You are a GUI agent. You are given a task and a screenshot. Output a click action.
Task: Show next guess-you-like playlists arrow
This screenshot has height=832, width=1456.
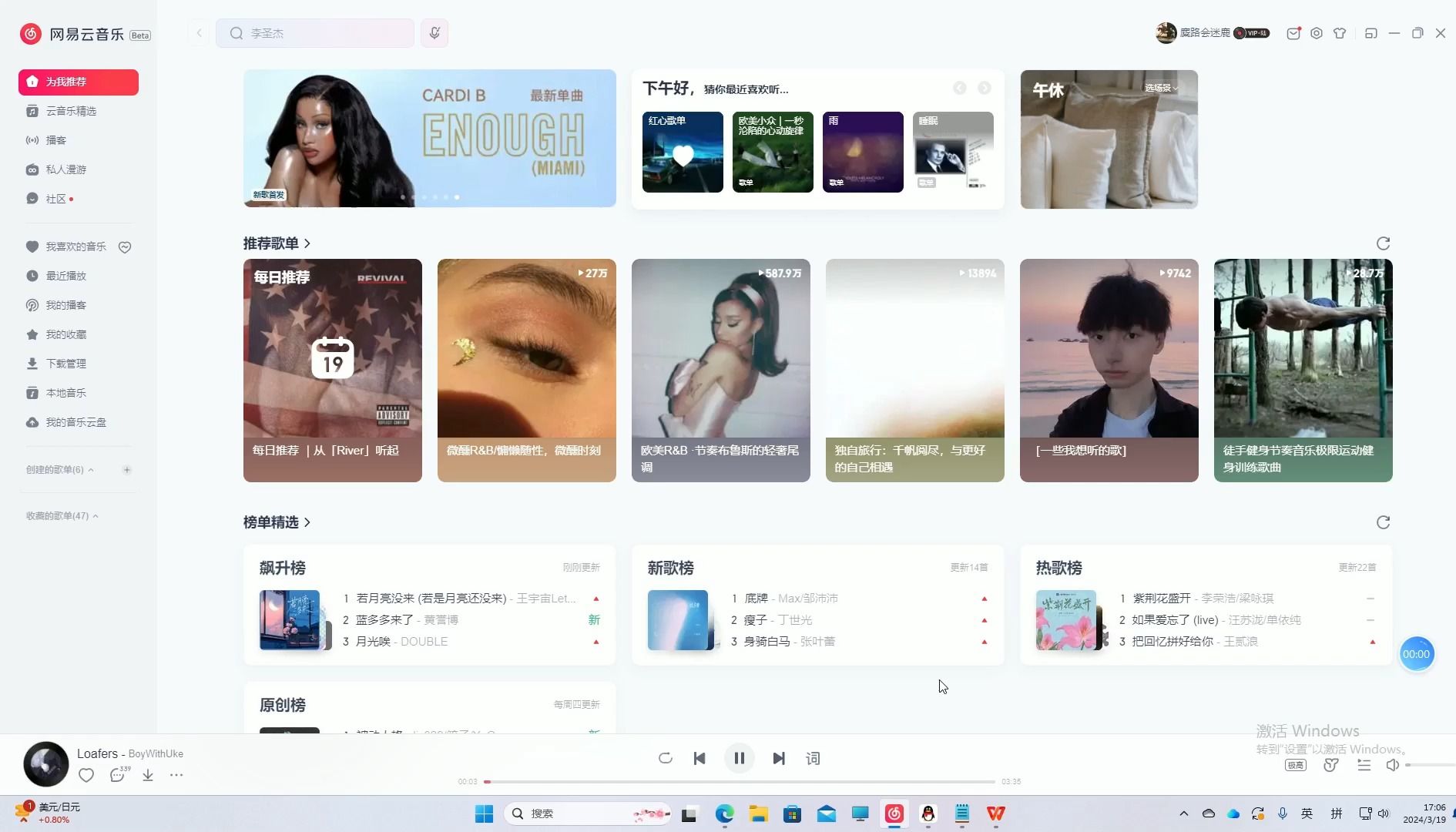click(x=985, y=89)
